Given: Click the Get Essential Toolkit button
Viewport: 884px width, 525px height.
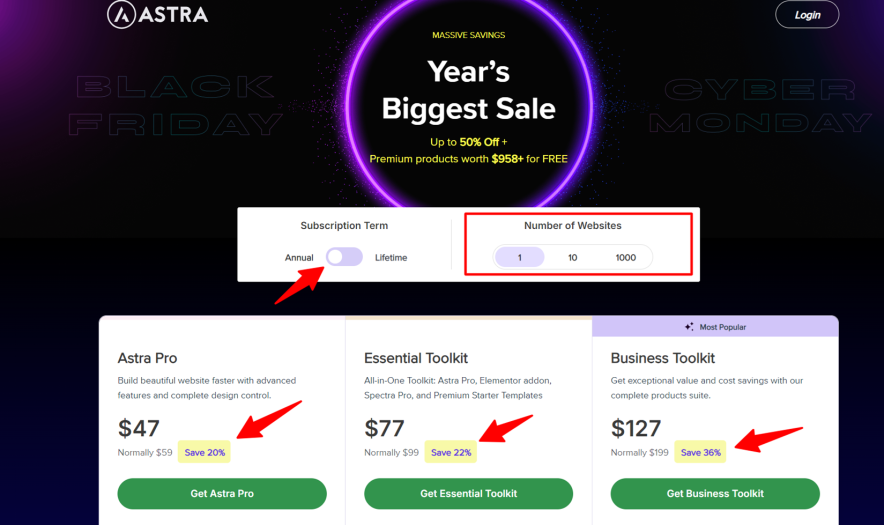Looking at the screenshot, I should pyautogui.click(x=468, y=493).
